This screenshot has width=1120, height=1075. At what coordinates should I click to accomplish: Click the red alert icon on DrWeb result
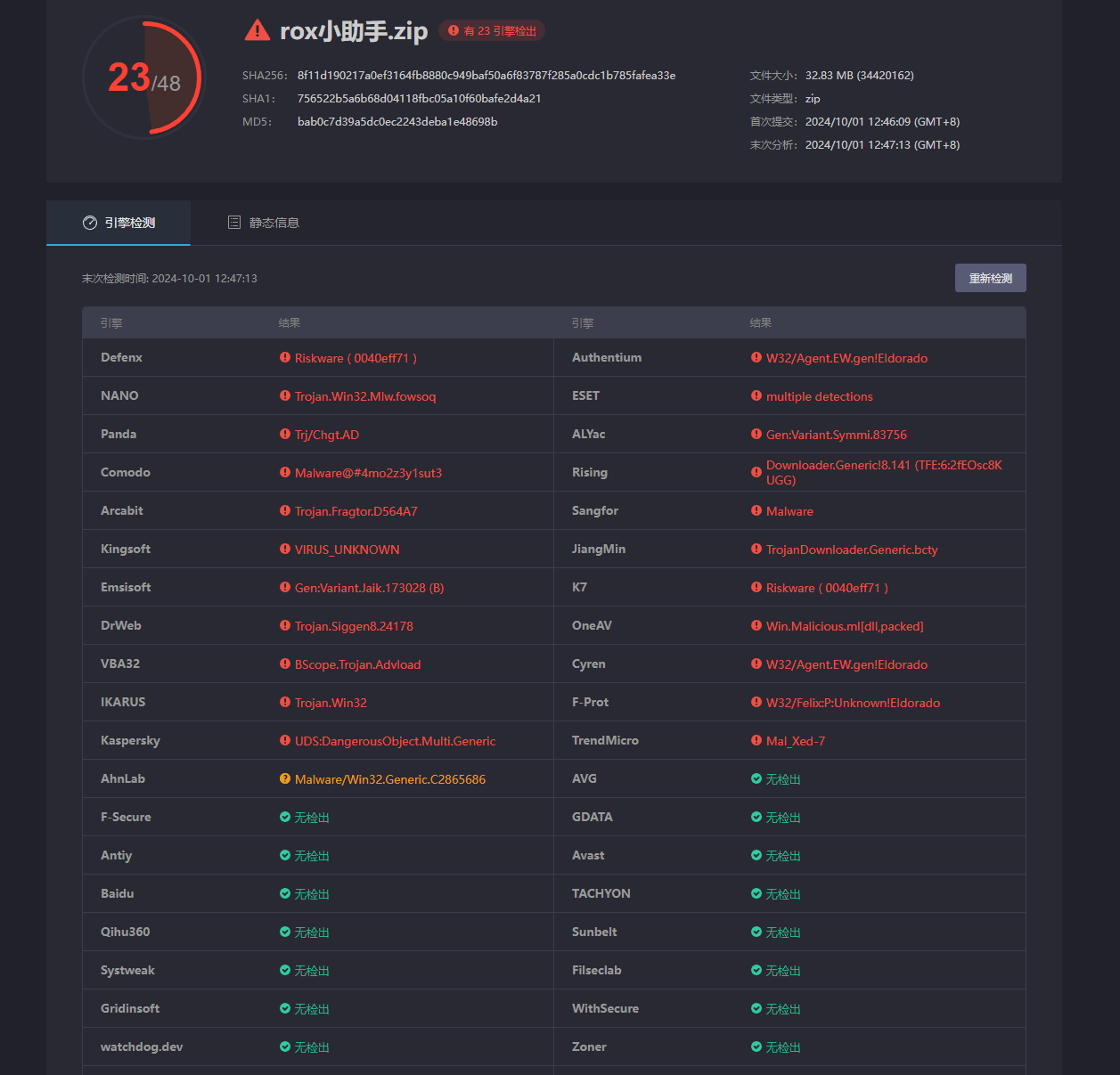tap(285, 626)
